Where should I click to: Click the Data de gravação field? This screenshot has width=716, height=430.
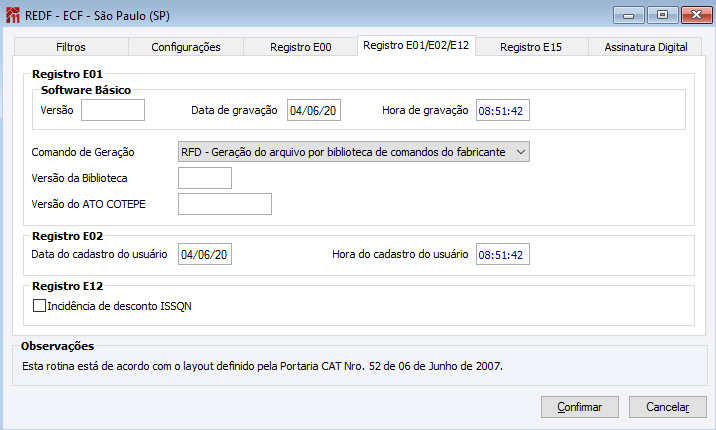point(314,110)
